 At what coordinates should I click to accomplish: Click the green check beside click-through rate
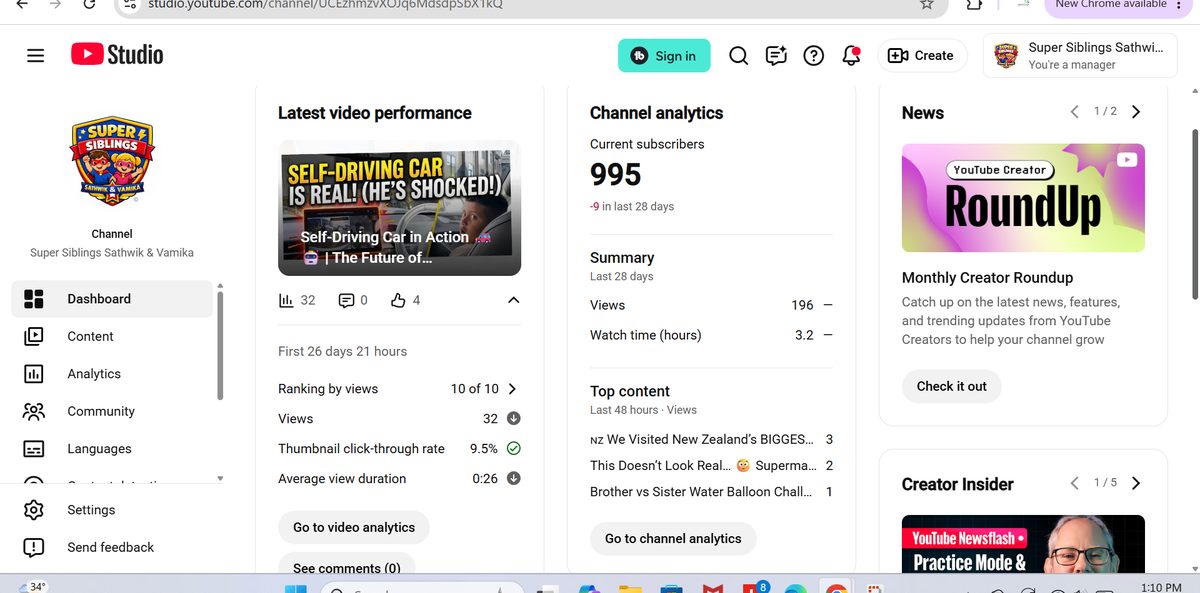pyautogui.click(x=513, y=449)
